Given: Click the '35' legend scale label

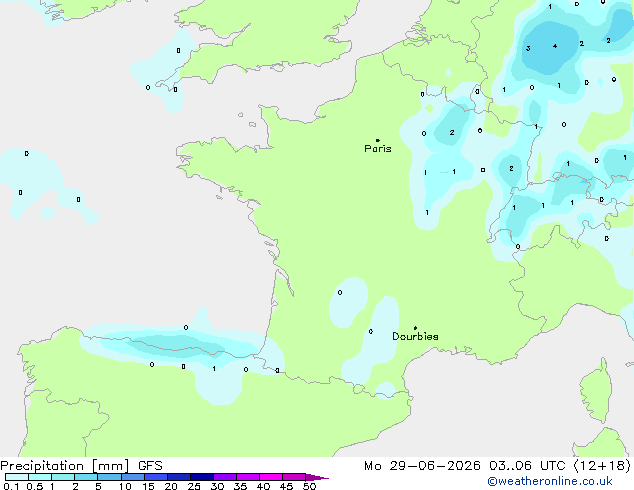Looking at the screenshot, I should pos(240,486).
